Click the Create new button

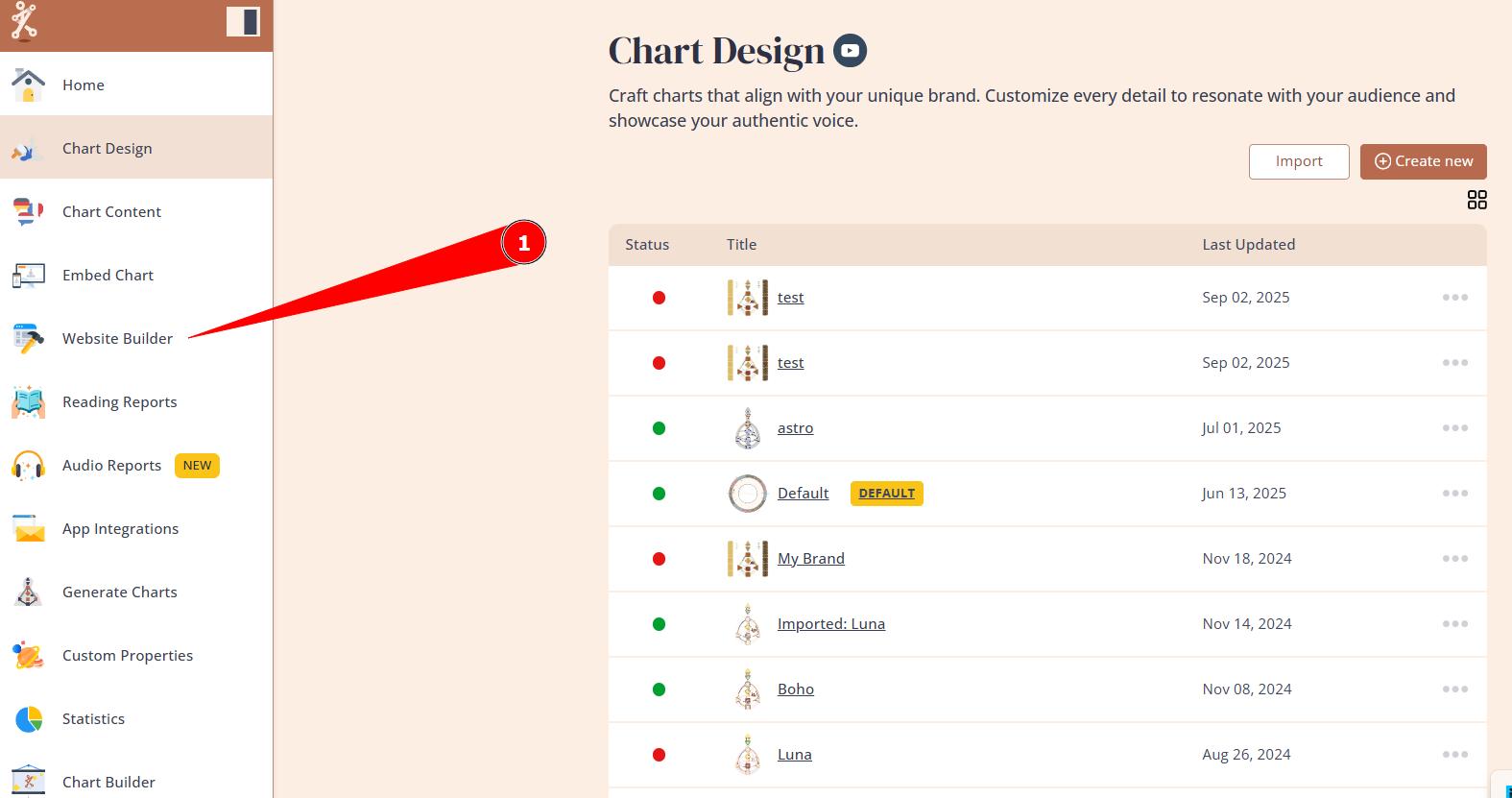coord(1423,161)
